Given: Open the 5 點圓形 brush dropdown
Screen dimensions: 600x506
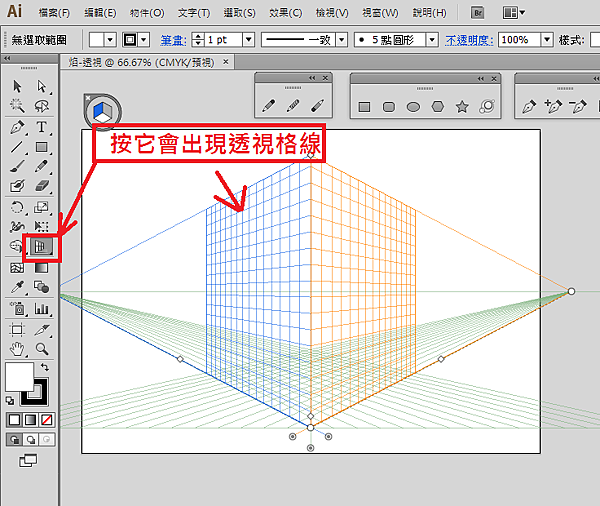Looking at the screenshot, I should tap(432, 39).
